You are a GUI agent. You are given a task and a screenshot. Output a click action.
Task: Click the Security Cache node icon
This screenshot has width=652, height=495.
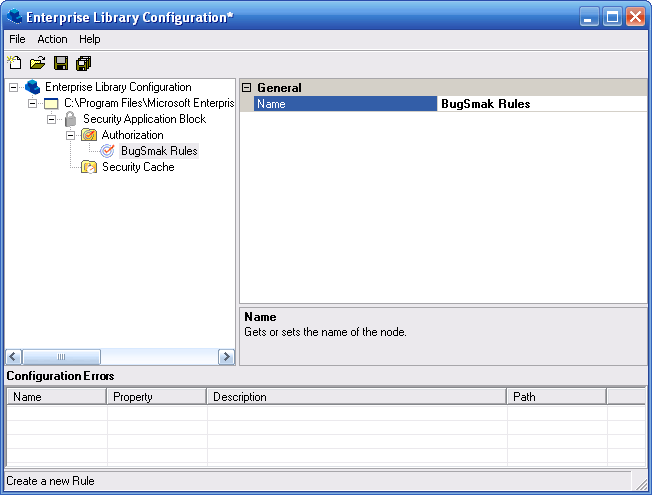(x=89, y=167)
